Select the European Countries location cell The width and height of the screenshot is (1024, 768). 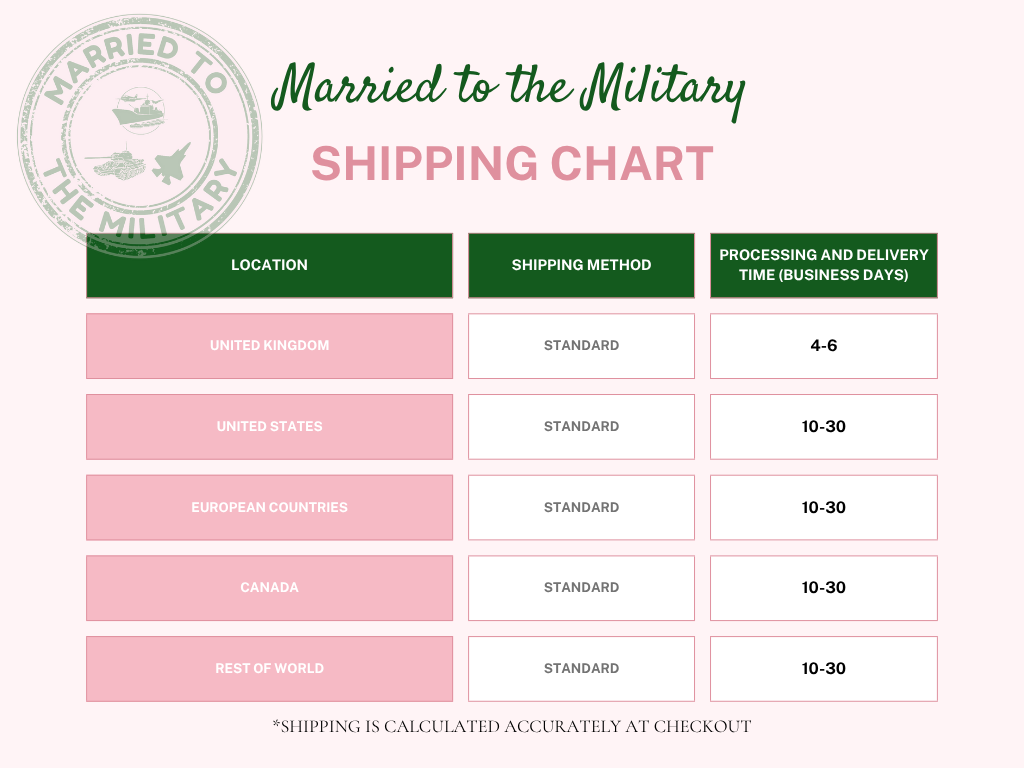(269, 507)
